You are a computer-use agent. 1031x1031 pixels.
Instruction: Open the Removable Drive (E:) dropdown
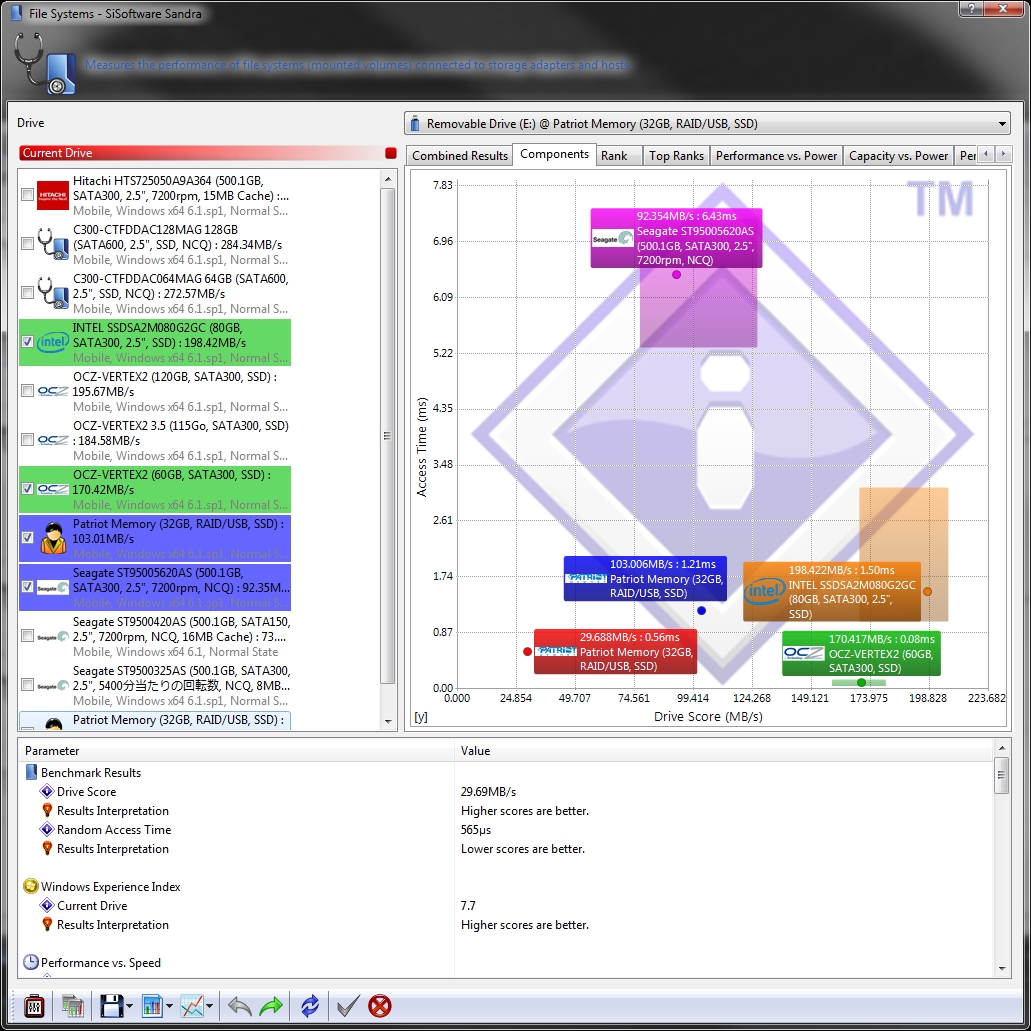click(x=707, y=124)
